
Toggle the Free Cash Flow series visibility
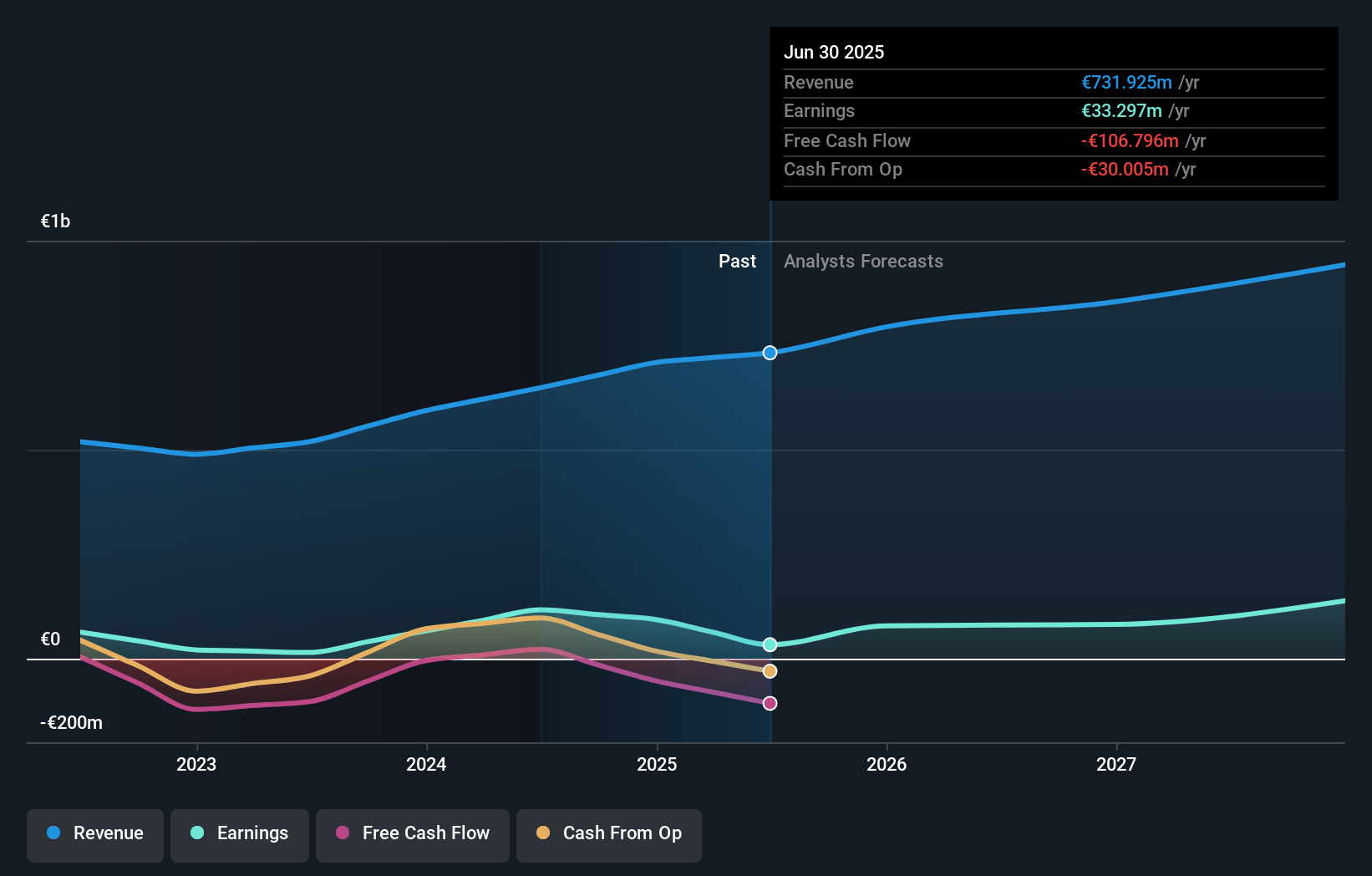pyautogui.click(x=412, y=833)
